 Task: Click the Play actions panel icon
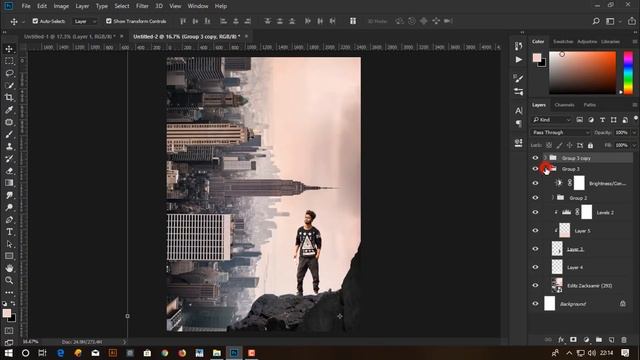click(518, 60)
